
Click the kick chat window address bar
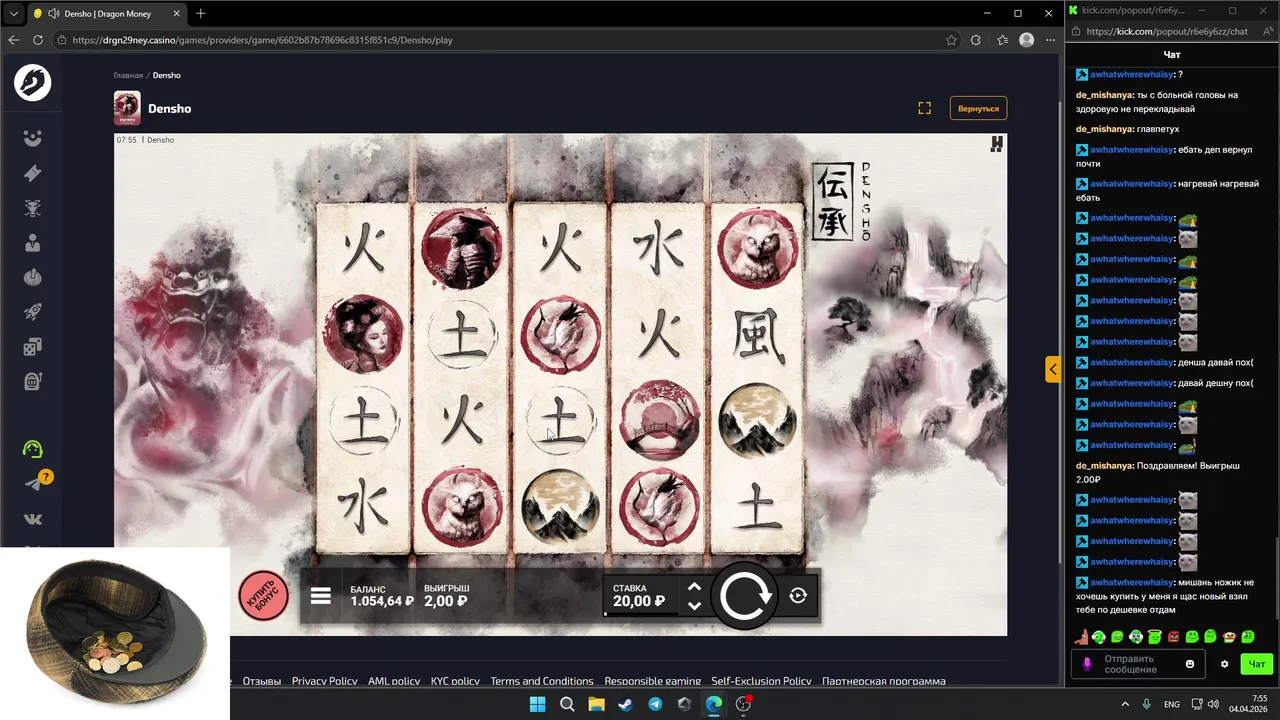[1166, 31]
